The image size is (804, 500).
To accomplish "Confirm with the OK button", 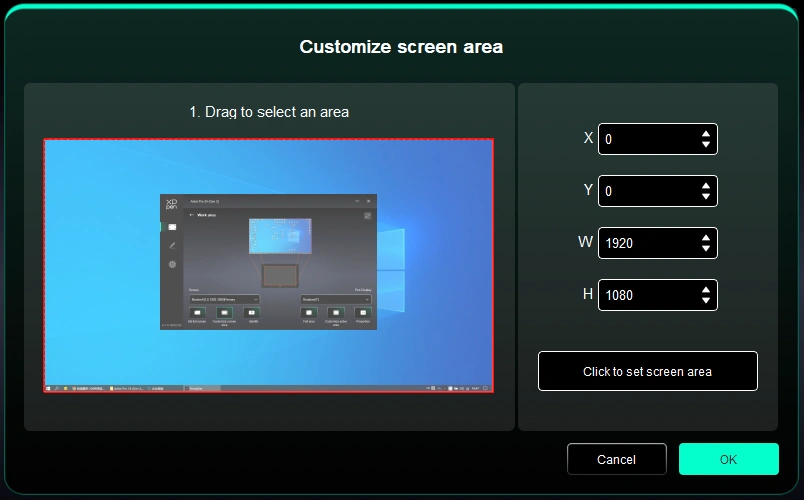I will tap(728, 459).
